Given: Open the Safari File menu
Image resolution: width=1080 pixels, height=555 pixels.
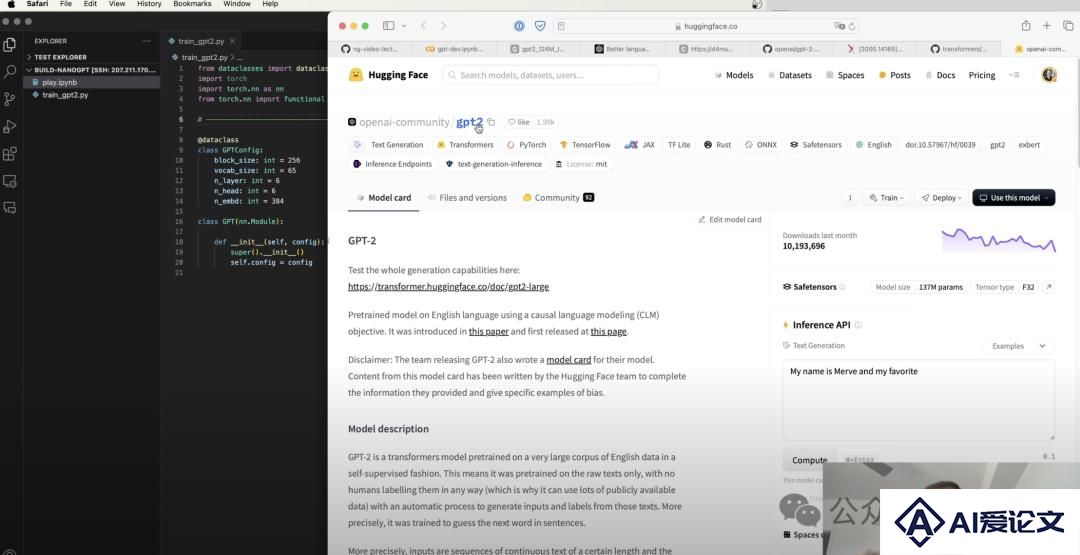Looking at the screenshot, I should (66, 4).
